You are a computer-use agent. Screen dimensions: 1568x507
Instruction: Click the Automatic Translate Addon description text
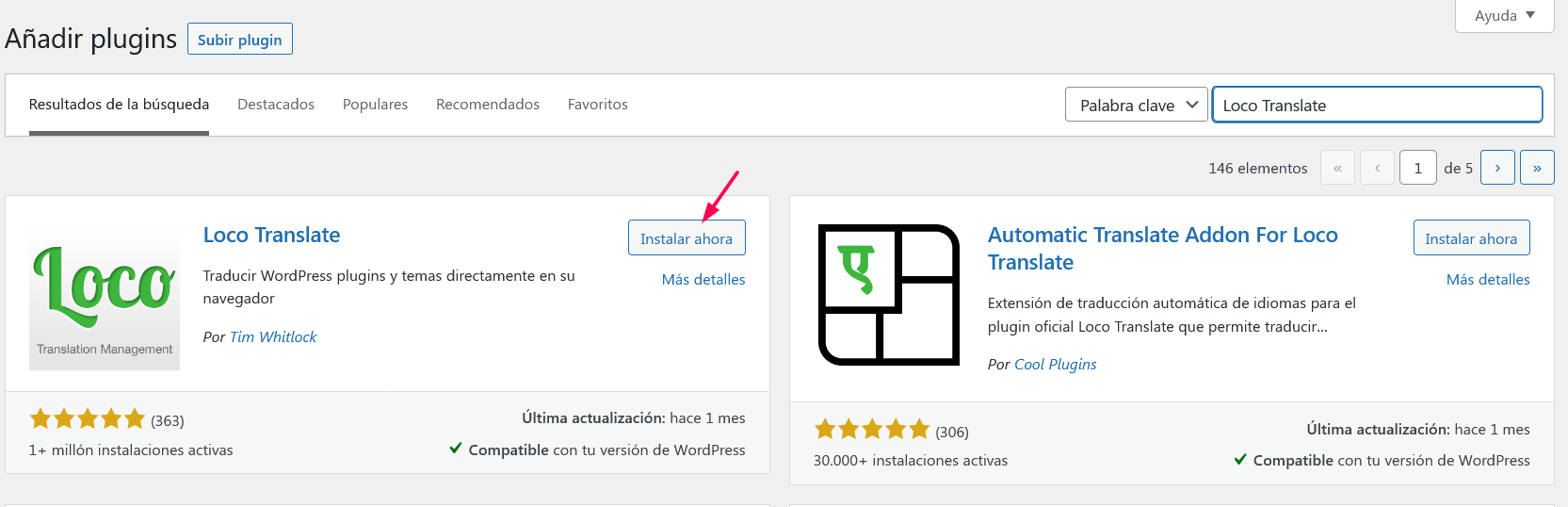[1172, 315]
